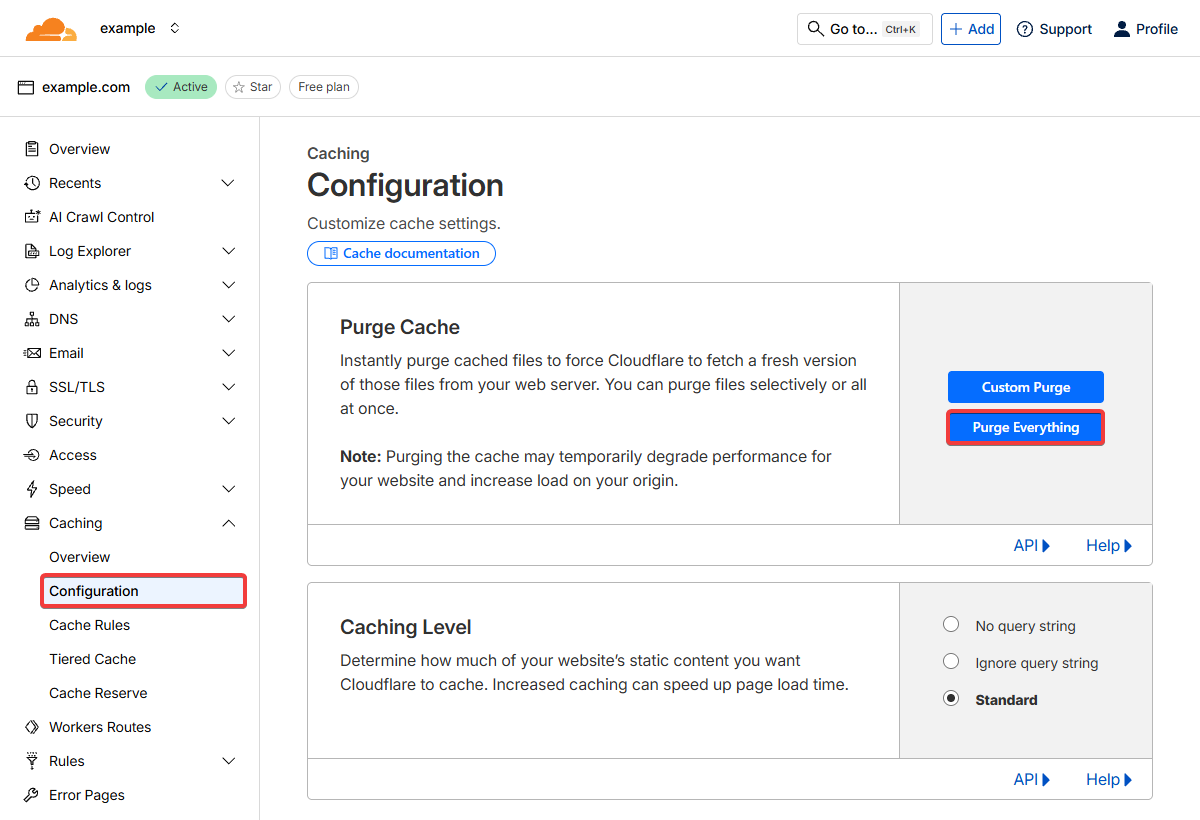This screenshot has width=1200, height=820.
Task: Click the Email envelope icon
Action: (32, 353)
